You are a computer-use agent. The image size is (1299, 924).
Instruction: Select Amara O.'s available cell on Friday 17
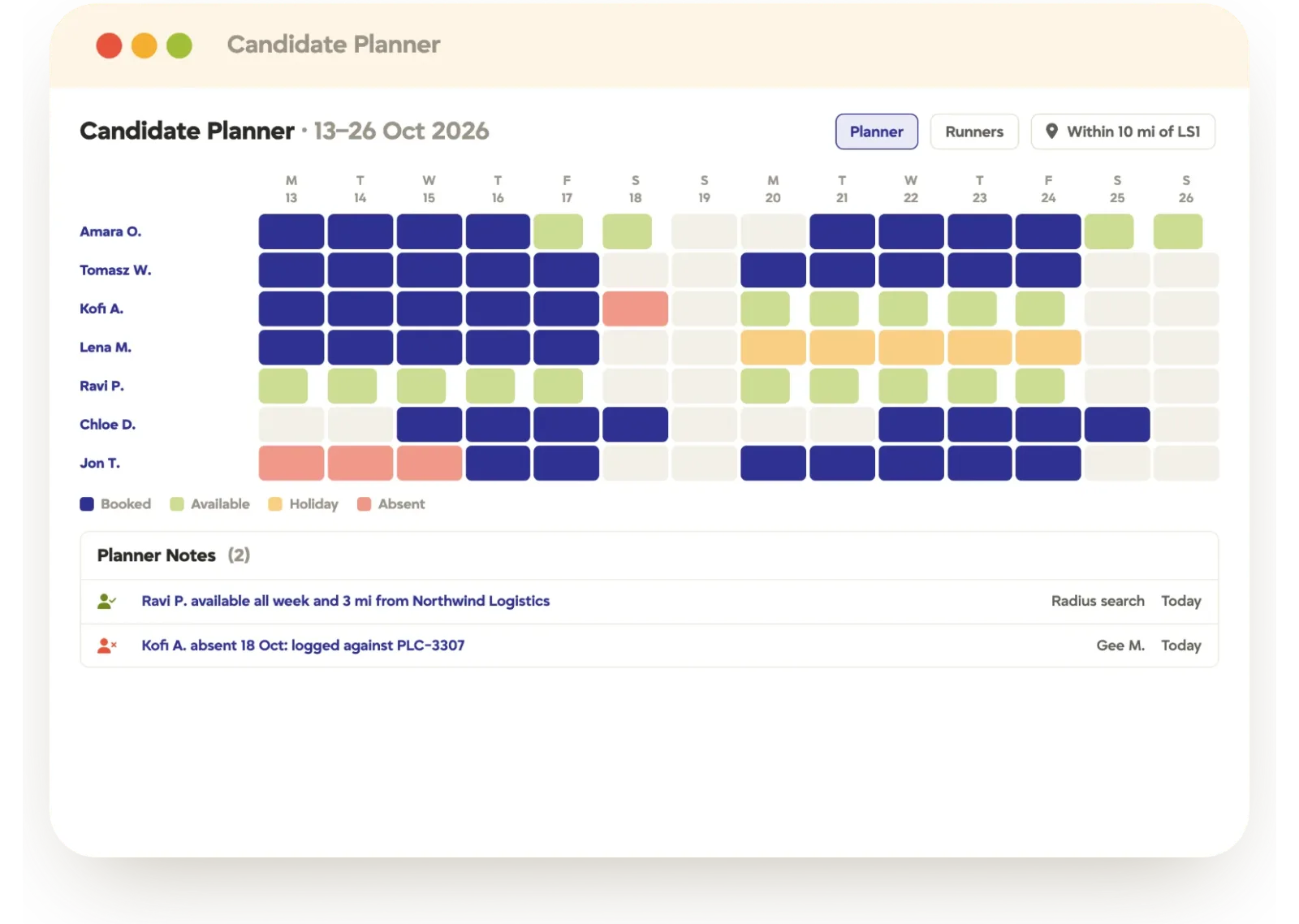click(559, 231)
